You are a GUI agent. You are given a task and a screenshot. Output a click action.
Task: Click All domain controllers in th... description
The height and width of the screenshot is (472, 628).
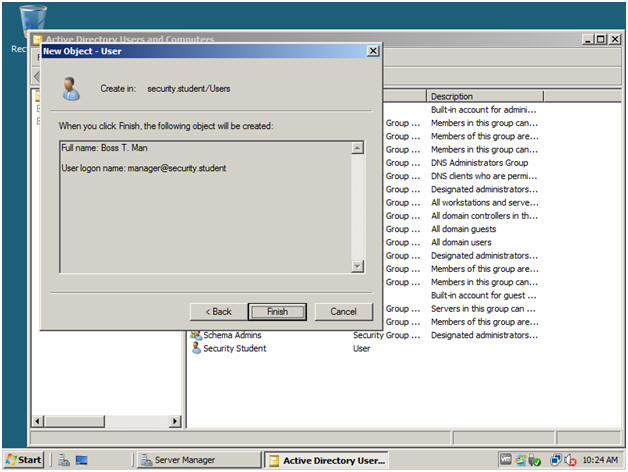(x=485, y=216)
